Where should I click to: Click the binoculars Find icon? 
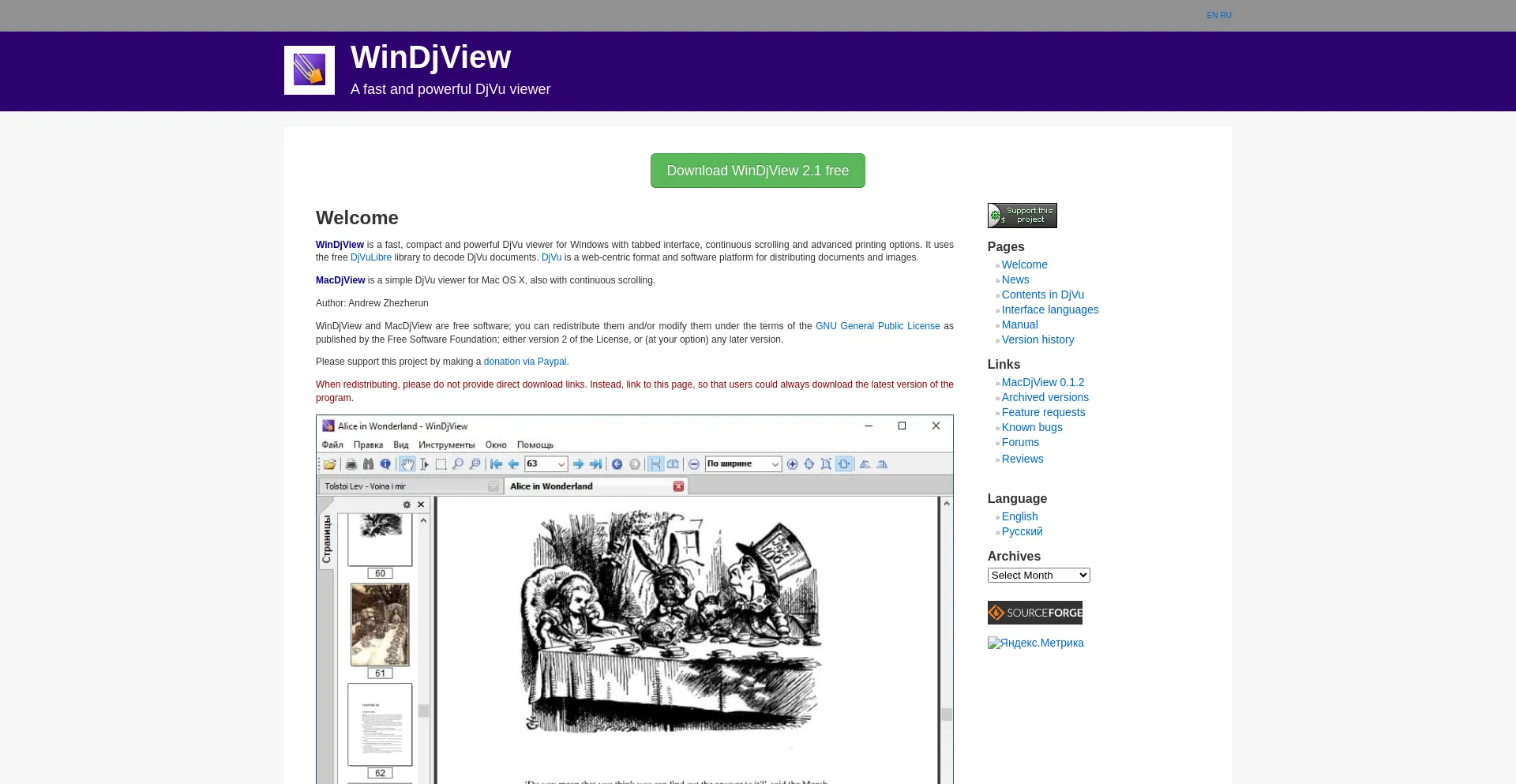pyautogui.click(x=368, y=464)
